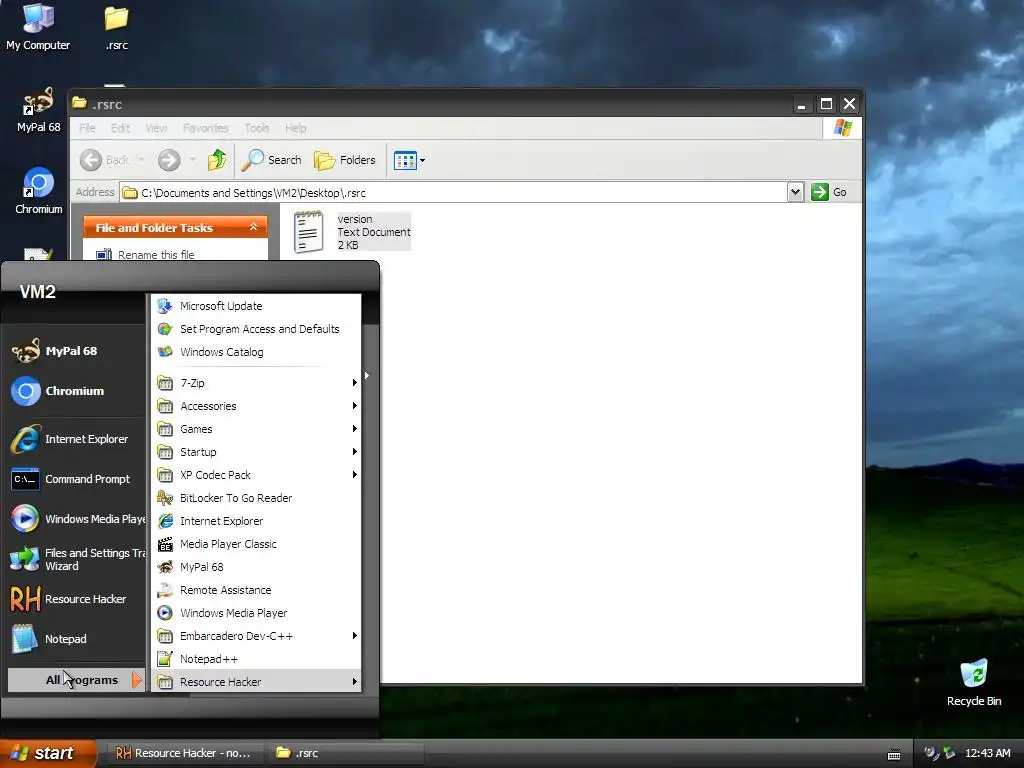
Task: Expand Resource Hacker submenu in All Programs
Action: (256, 682)
